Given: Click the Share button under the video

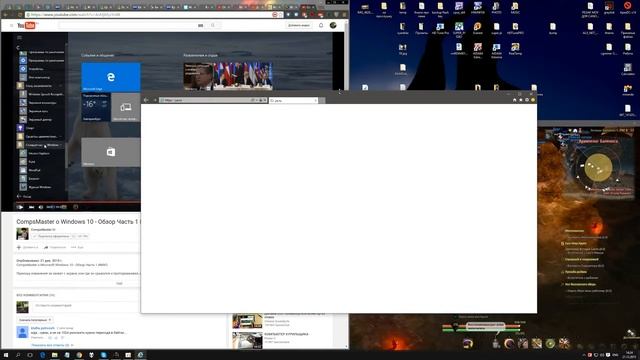Looking at the screenshot, I should [x=55, y=247].
